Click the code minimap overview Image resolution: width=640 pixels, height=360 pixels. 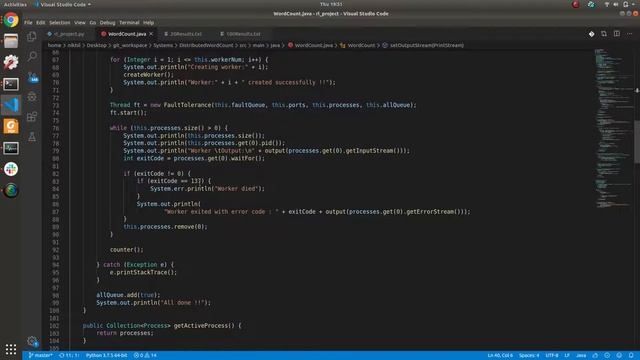613,129
